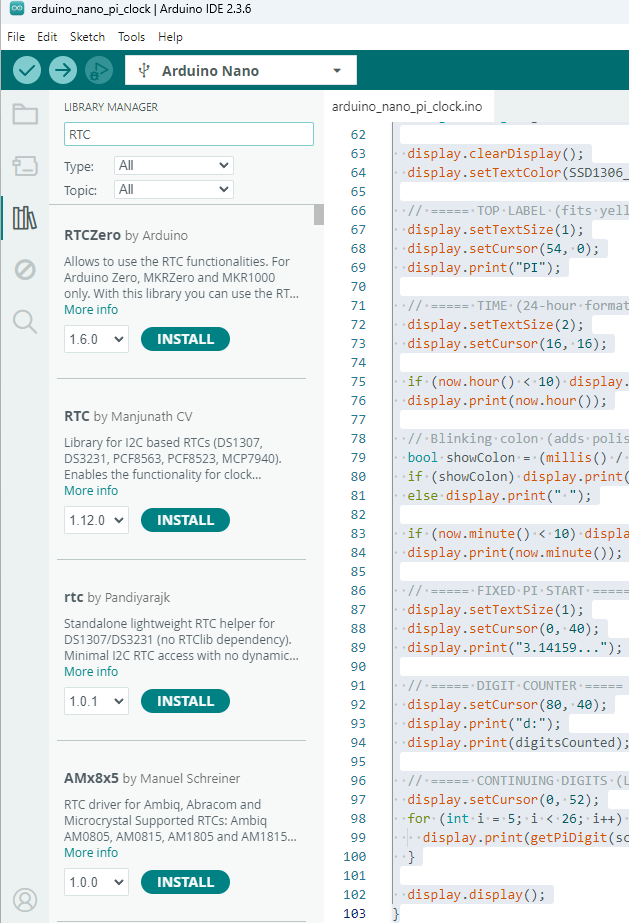Click the display.print("PI"); code line
Viewport: 629px width, 923px height.
(x=484, y=268)
